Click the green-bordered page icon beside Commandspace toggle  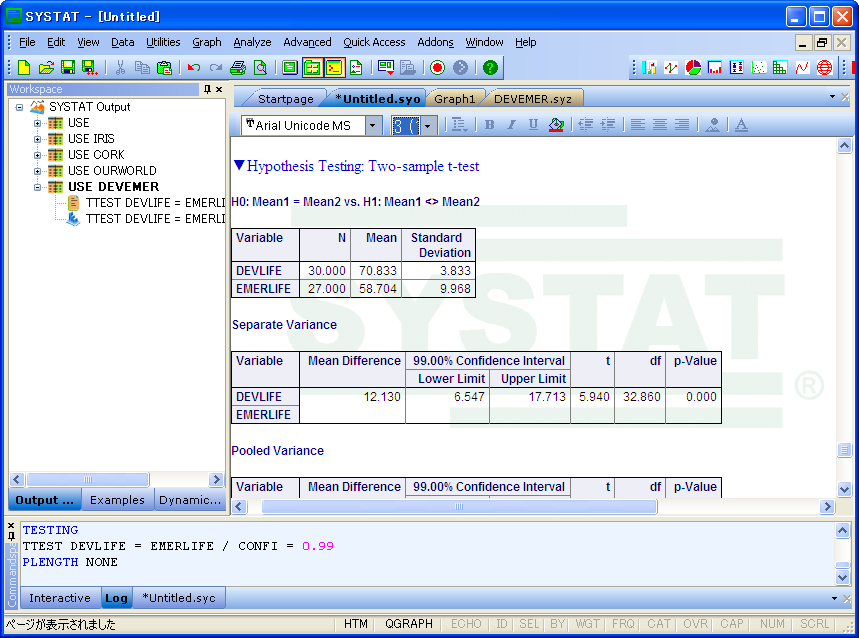pyautogui.click(x=356, y=67)
